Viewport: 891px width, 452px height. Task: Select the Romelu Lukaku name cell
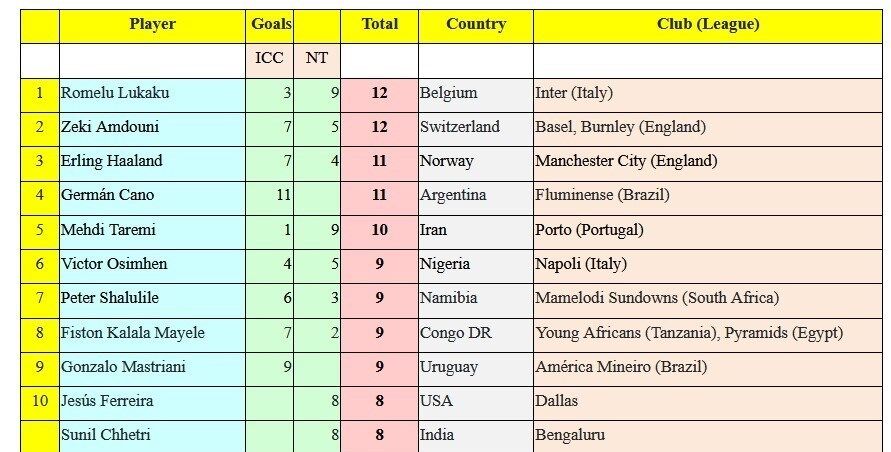[x=152, y=93]
